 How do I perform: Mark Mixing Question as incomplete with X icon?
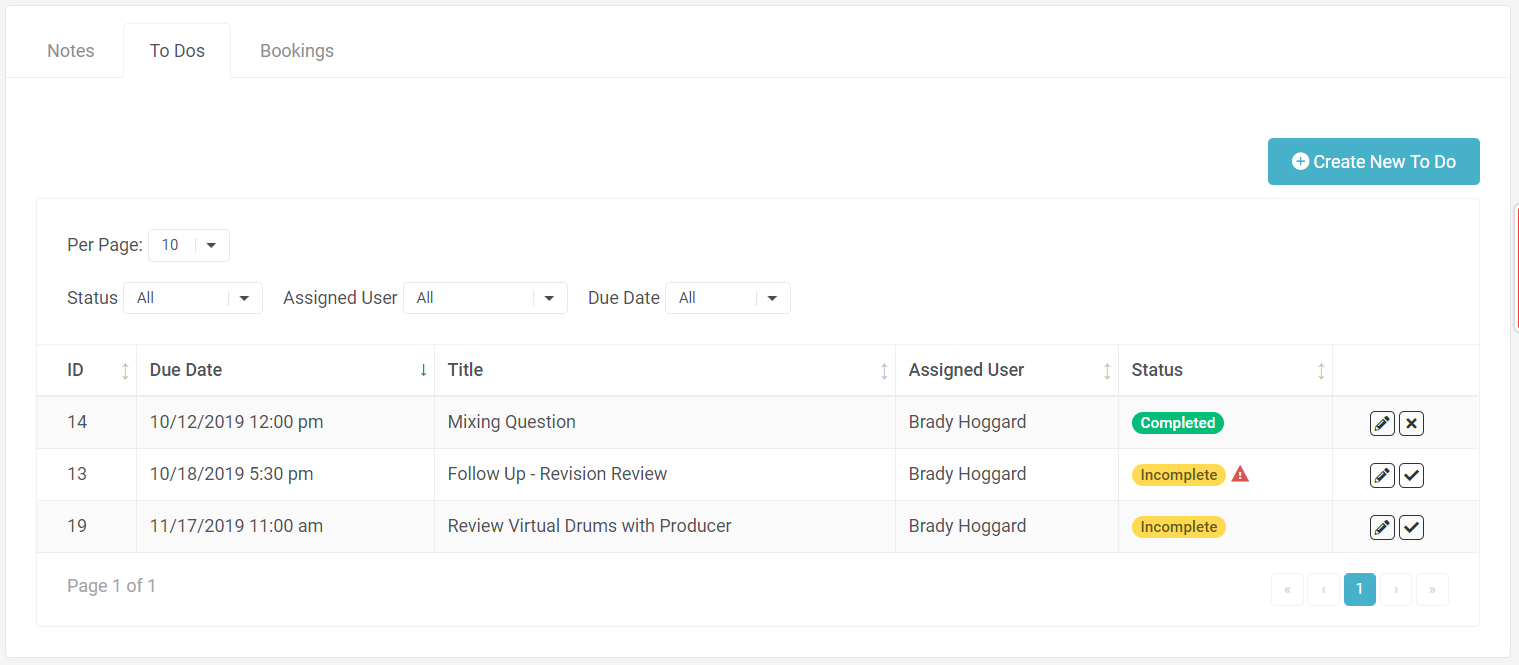point(1411,423)
